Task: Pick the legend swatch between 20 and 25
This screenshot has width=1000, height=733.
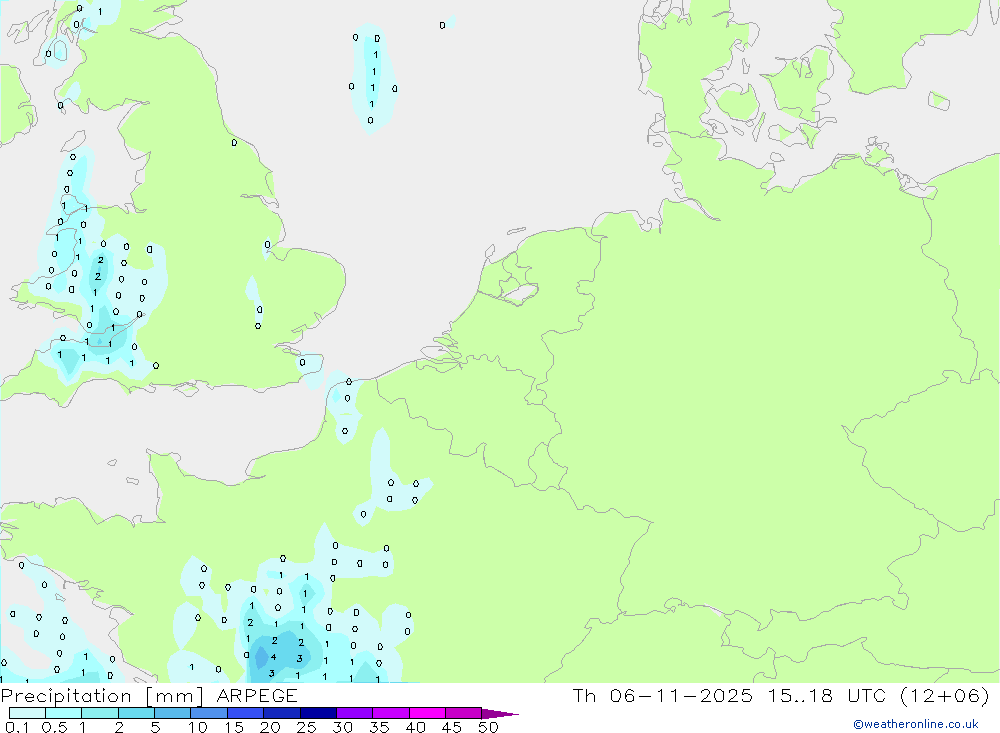Action: (282, 713)
